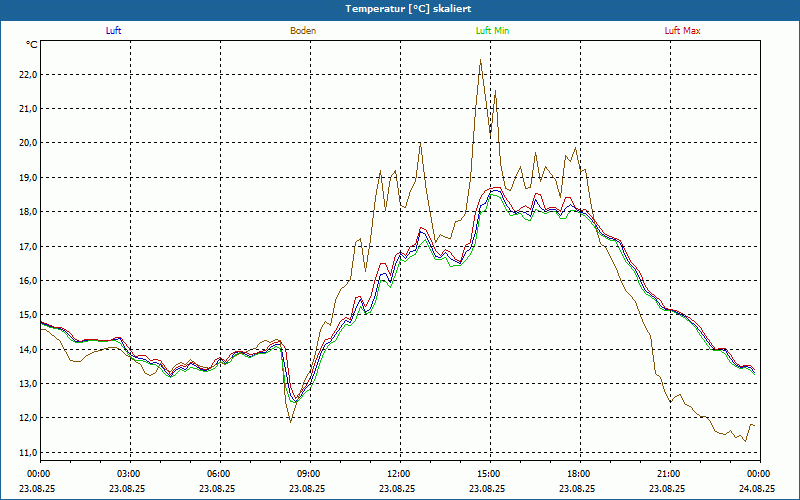This screenshot has height=500, width=800.
Task: Click the 22,0 value on temperature axis
Action: [27, 74]
